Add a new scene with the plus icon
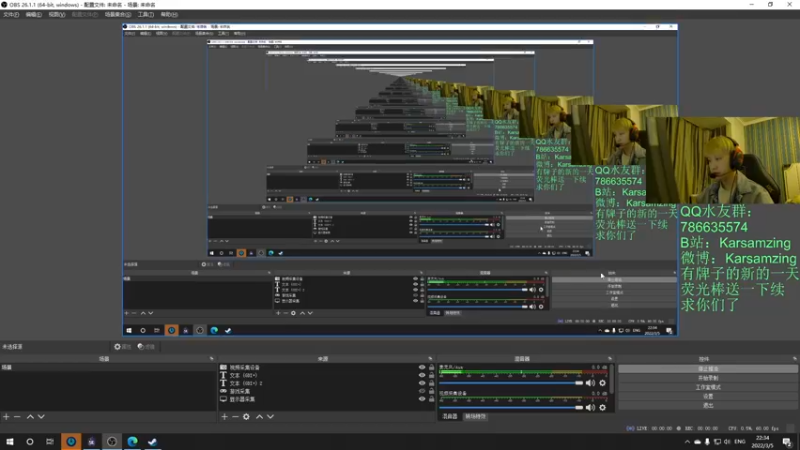This screenshot has width=800, height=450. [6, 417]
